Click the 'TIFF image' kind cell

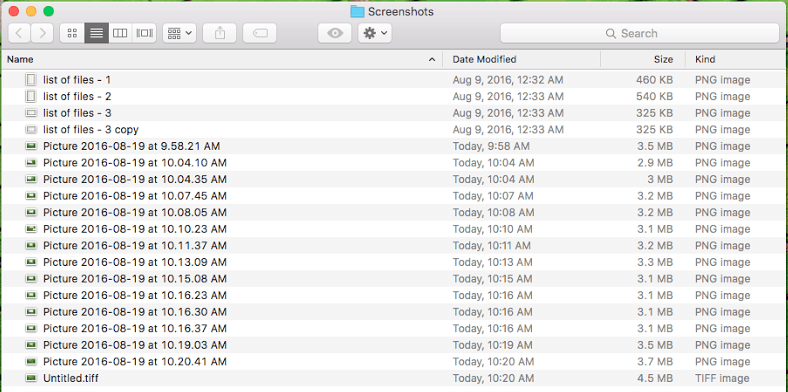722,378
